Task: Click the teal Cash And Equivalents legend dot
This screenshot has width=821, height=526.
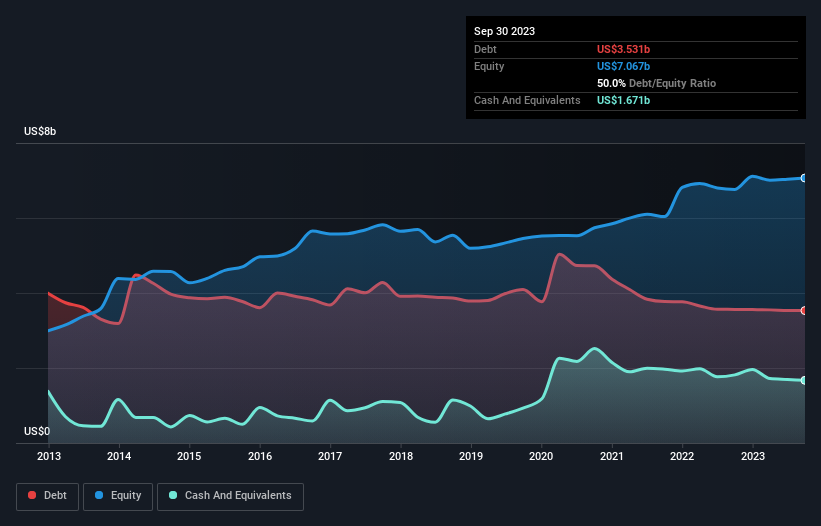Action: (173, 495)
